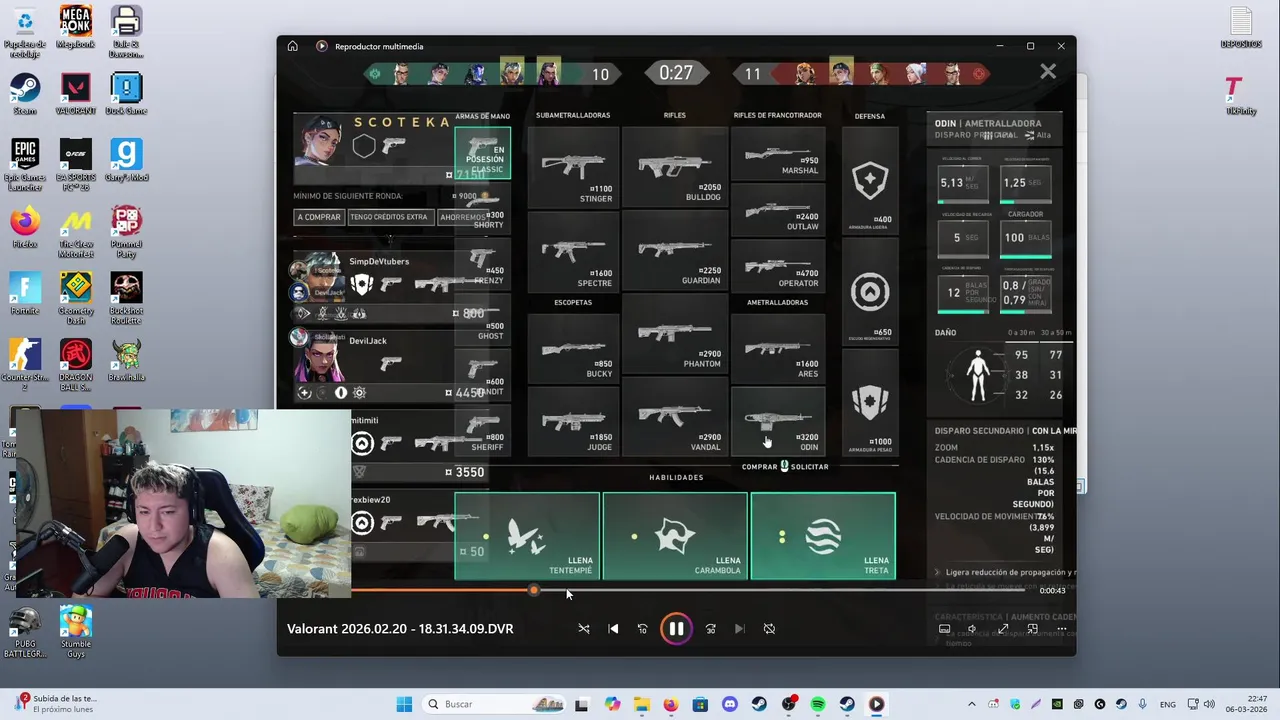Image resolution: width=1280 pixels, height=720 pixels.
Task: Open Spotify from the taskbar
Action: pyautogui.click(x=817, y=704)
